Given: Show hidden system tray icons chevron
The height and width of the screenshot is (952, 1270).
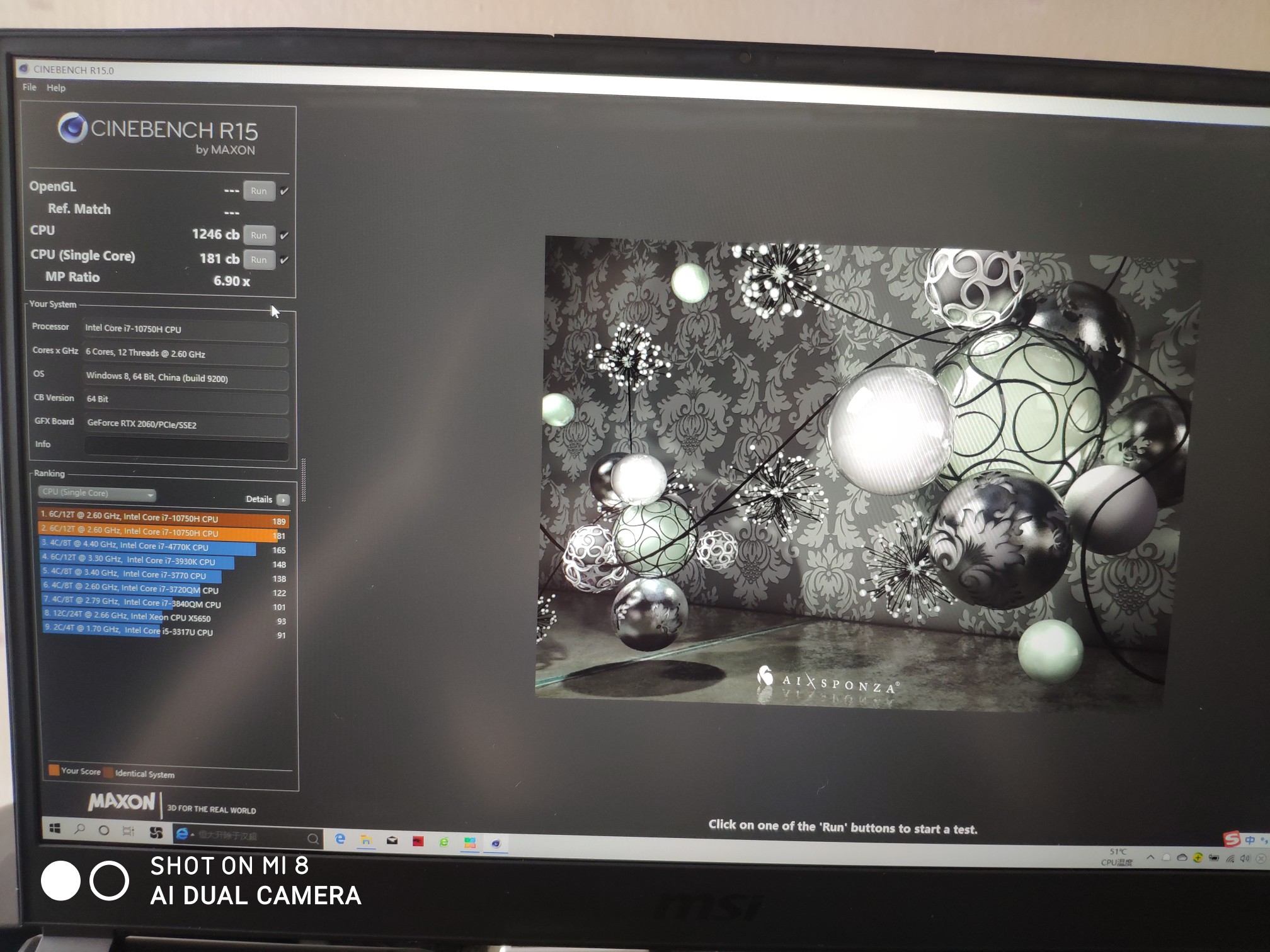Looking at the screenshot, I should (x=1150, y=857).
